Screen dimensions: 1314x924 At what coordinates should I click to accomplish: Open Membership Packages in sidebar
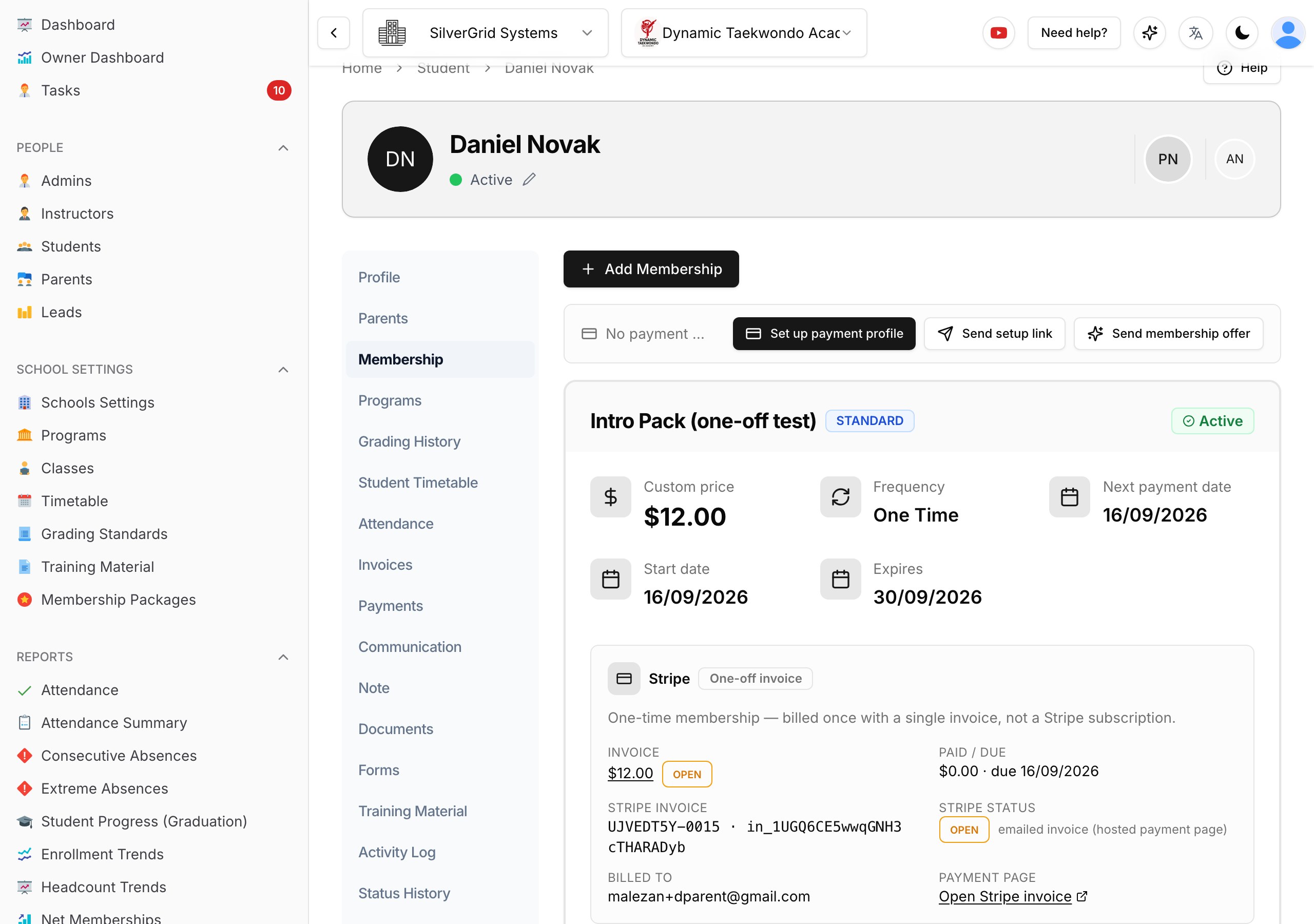click(x=118, y=600)
